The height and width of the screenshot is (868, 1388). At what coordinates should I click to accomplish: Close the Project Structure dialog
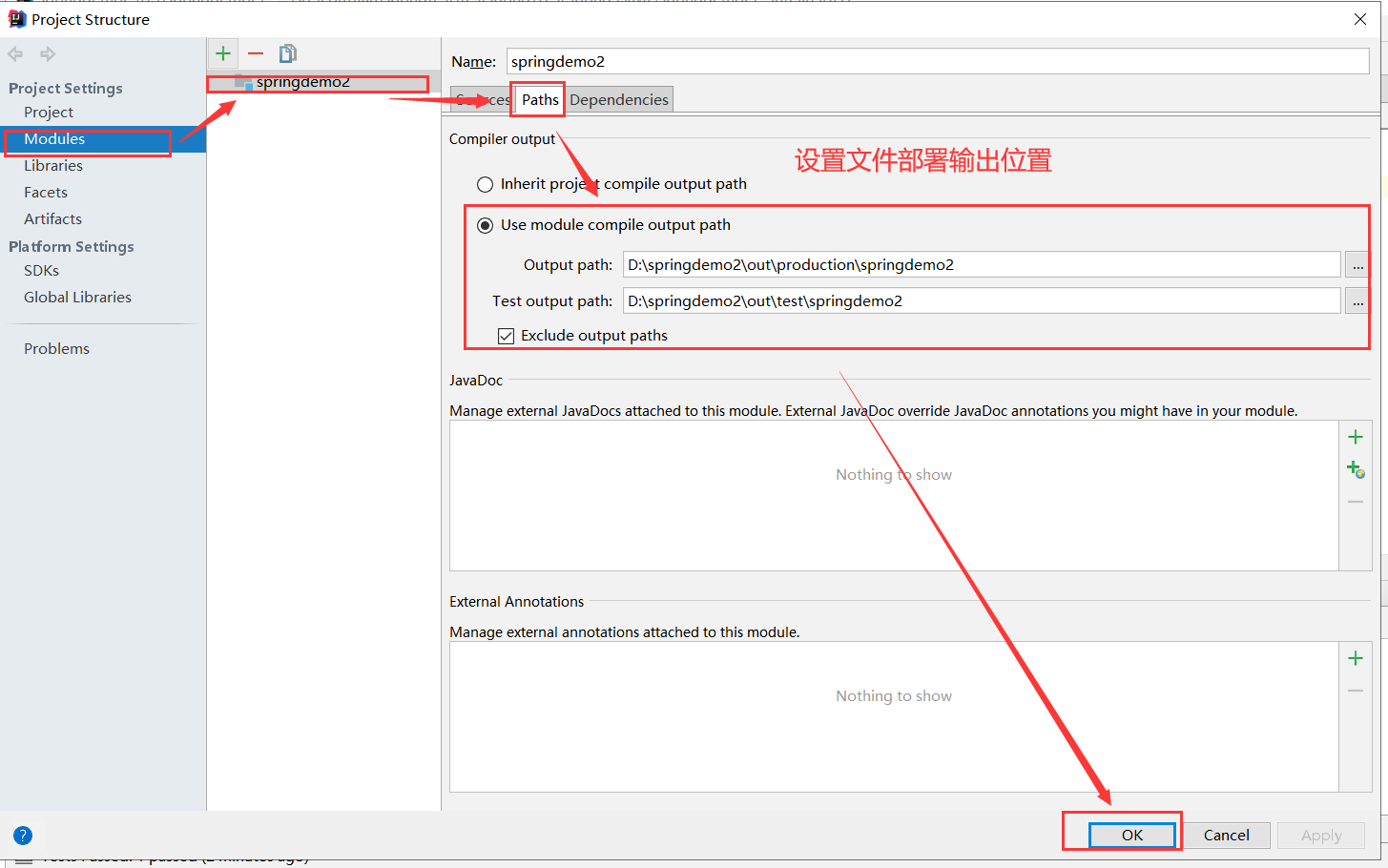click(x=1360, y=19)
